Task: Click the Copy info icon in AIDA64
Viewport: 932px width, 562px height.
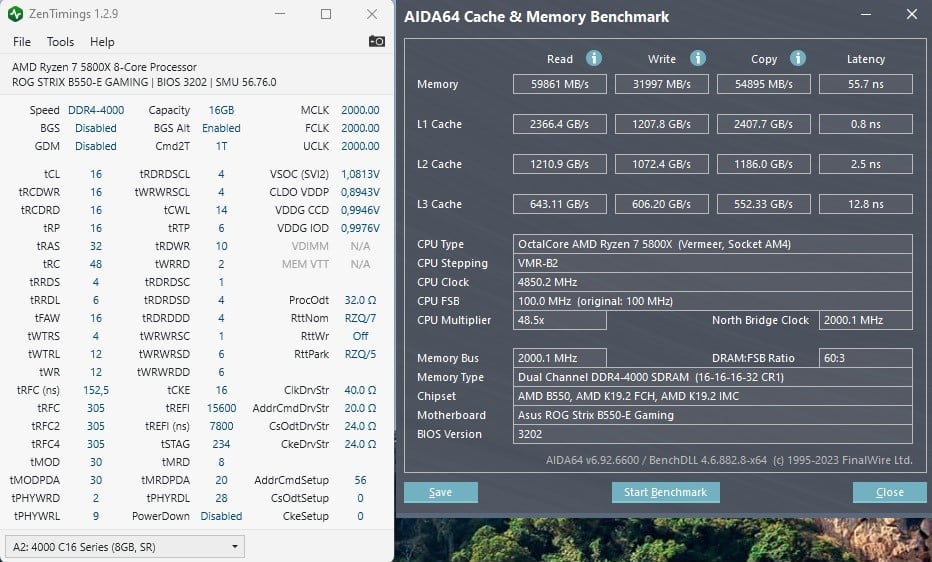Action: coord(798,58)
